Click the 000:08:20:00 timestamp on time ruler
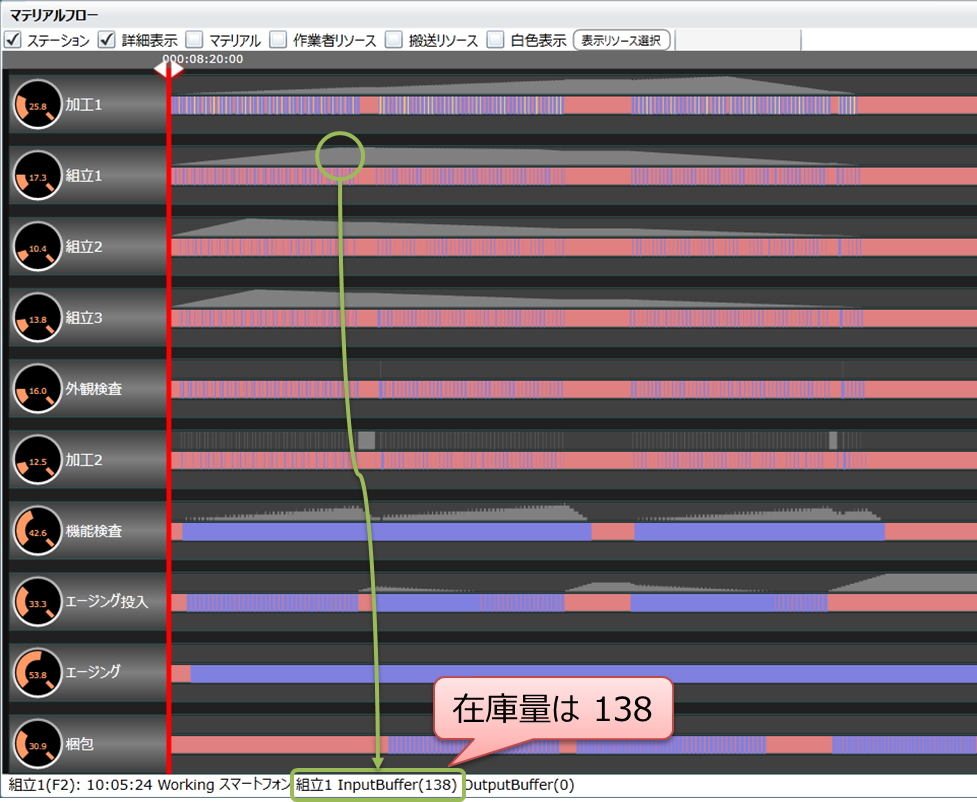This screenshot has width=977, height=802. pos(203,59)
